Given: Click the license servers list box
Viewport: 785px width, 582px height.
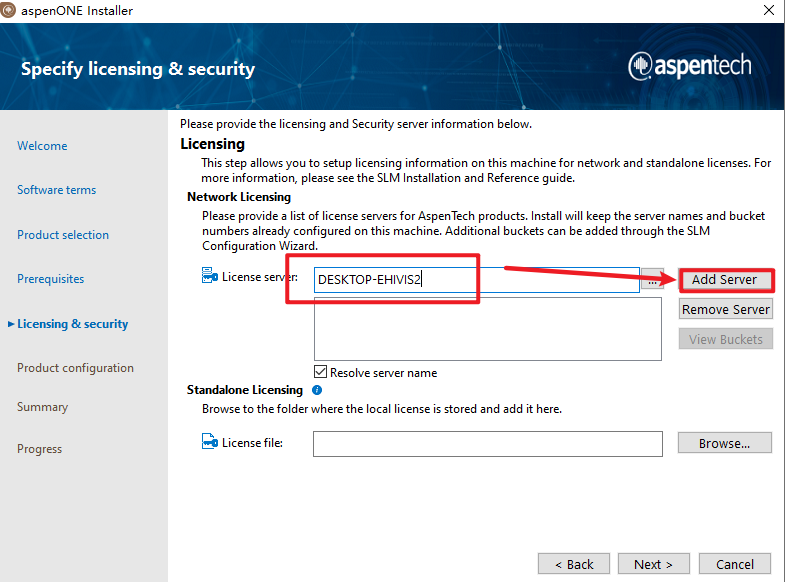Looking at the screenshot, I should point(487,328).
